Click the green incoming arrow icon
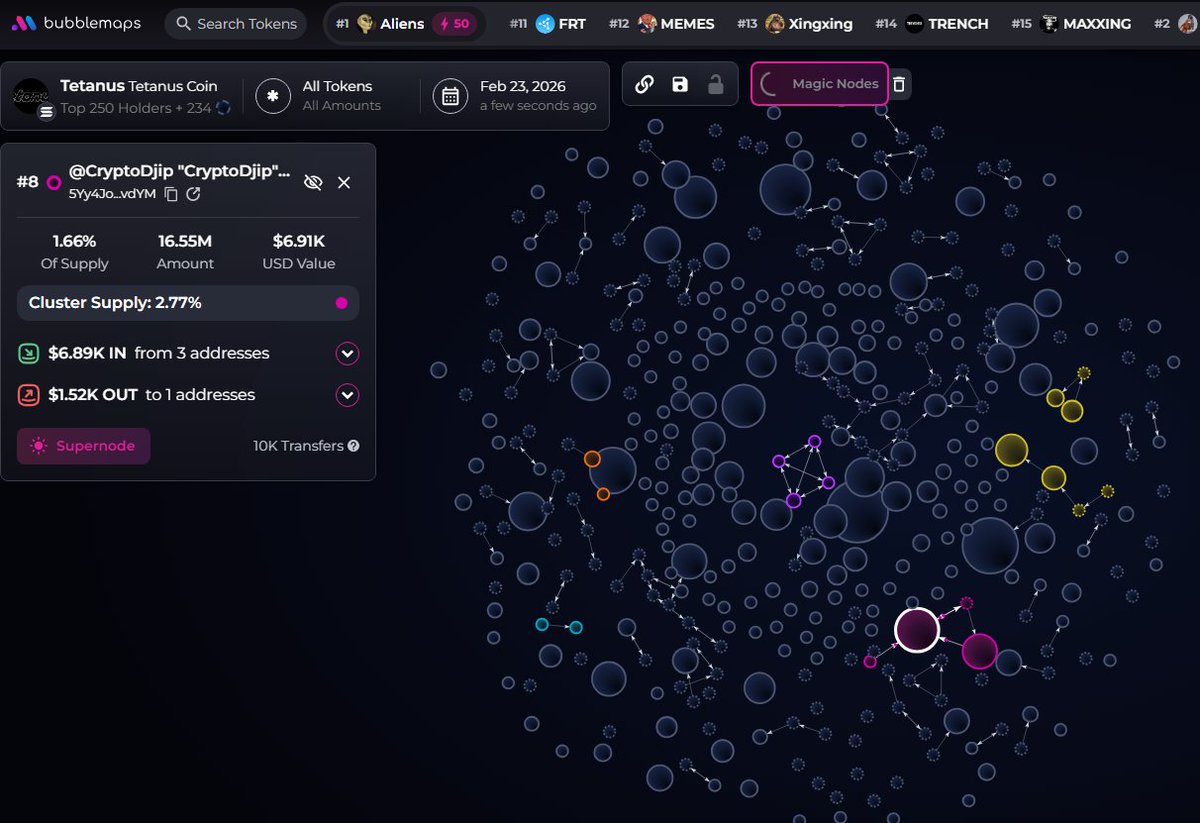This screenshot has height=823, width=1200. pyautogui.click(x=29, y=353)
